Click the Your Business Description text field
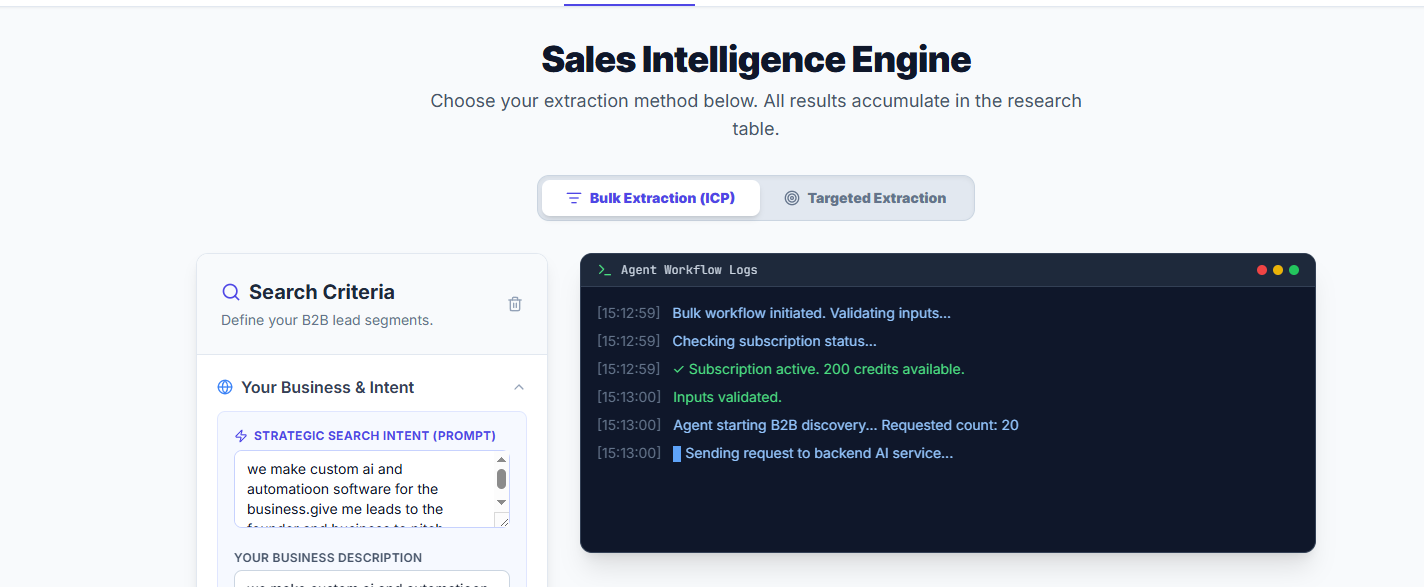 point(371,579)
